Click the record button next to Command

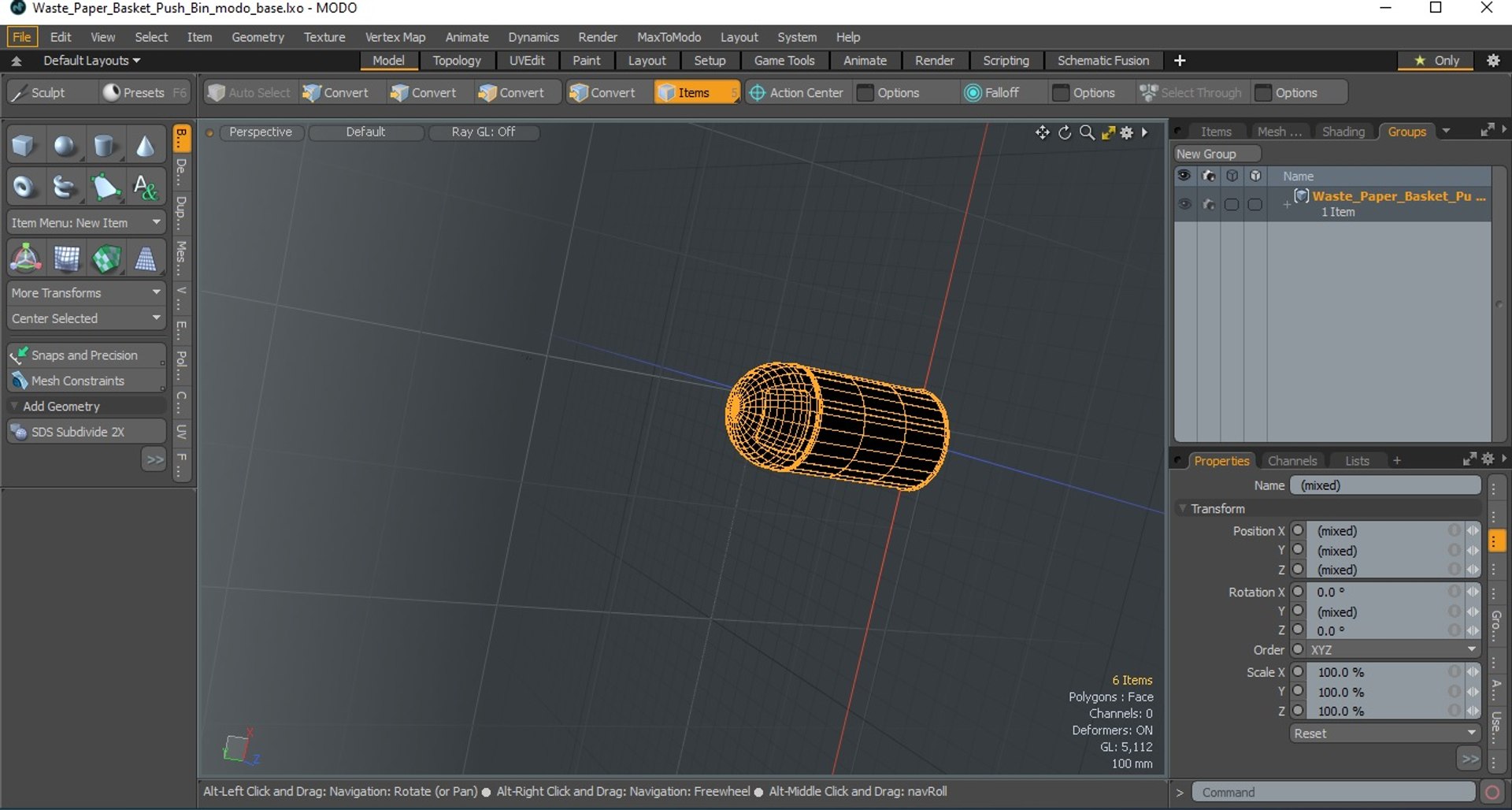(x=1492, y=793)
